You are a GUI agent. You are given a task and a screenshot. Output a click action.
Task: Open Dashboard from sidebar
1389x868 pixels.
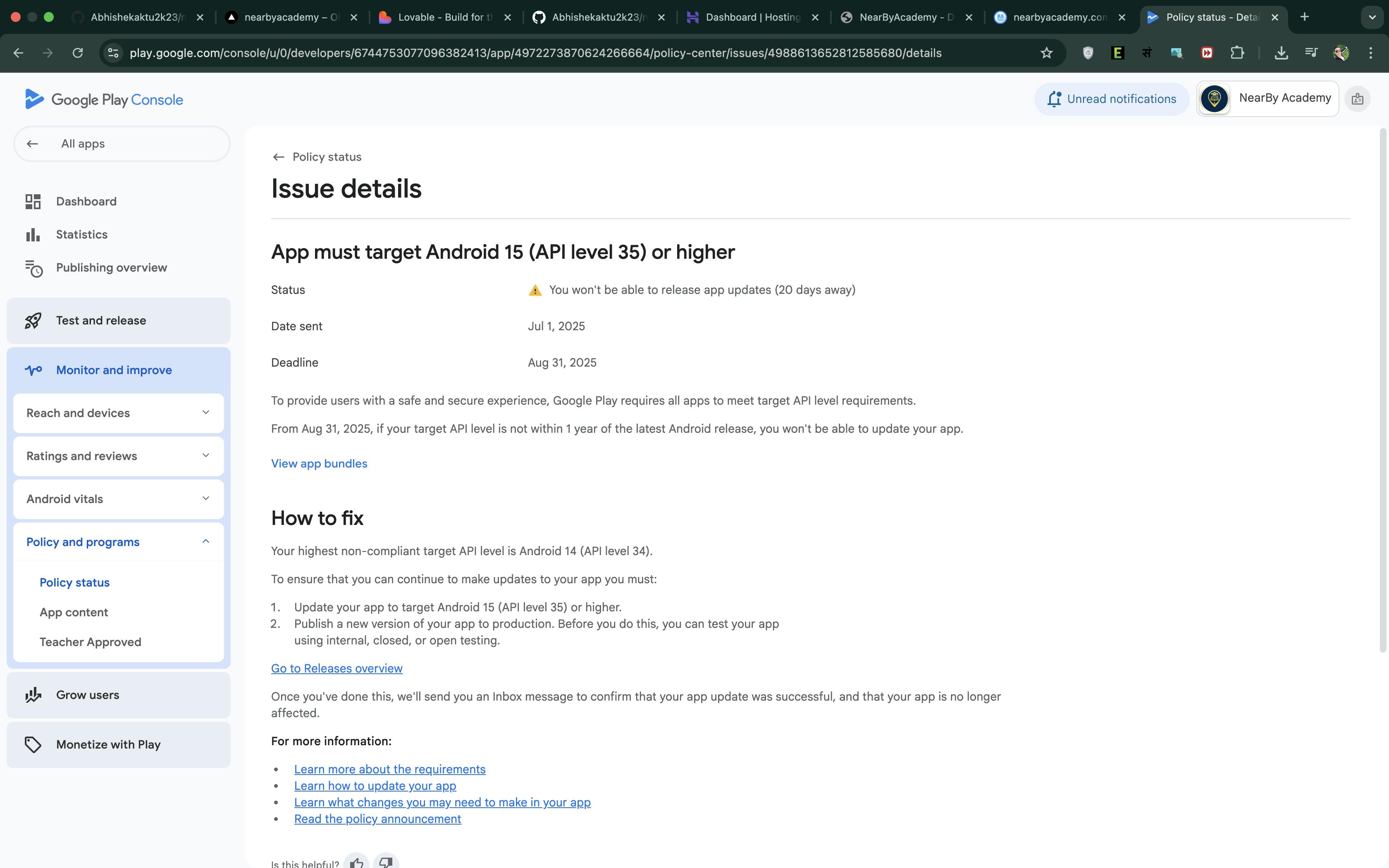[86, 202]
